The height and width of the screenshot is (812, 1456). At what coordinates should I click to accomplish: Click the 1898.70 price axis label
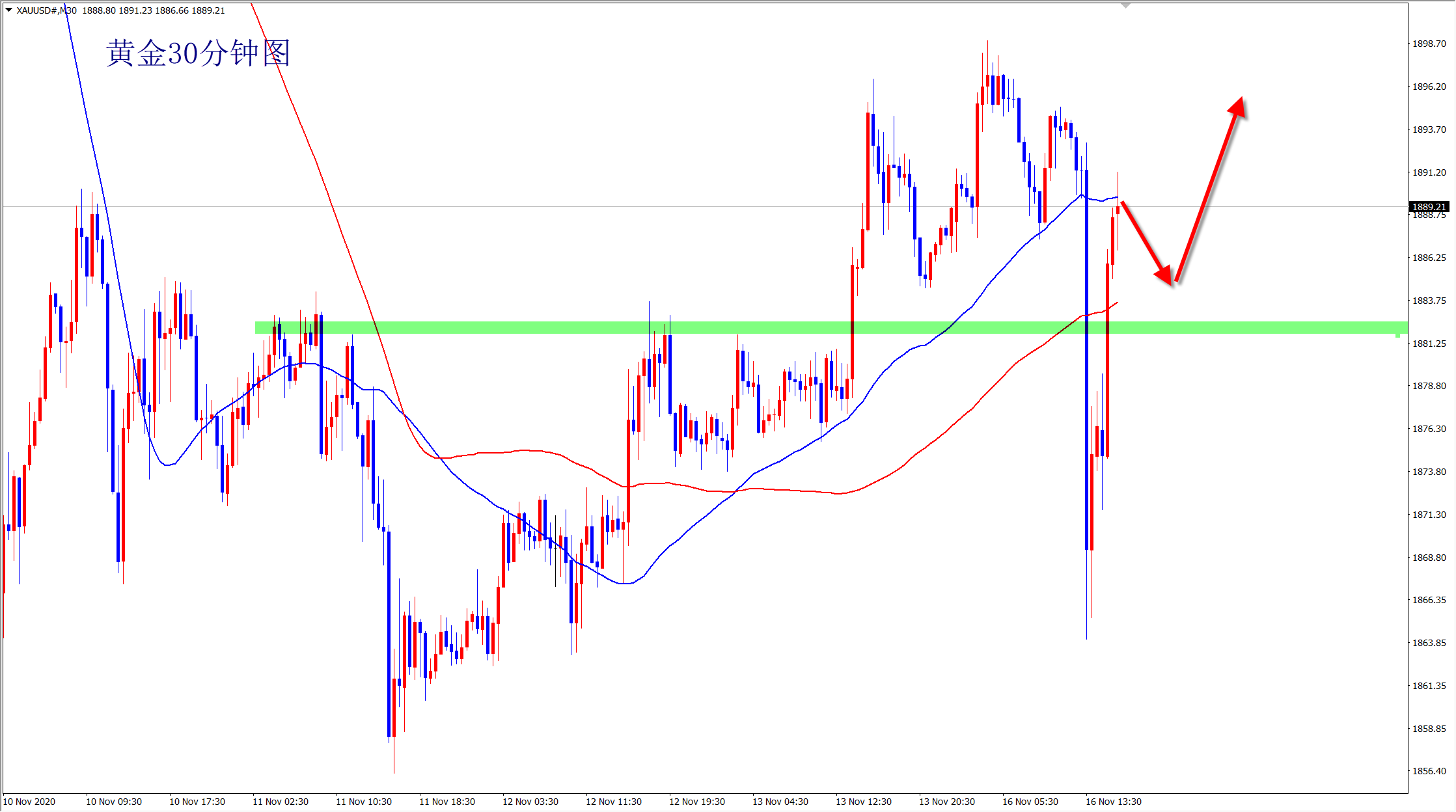[1429, 44]
